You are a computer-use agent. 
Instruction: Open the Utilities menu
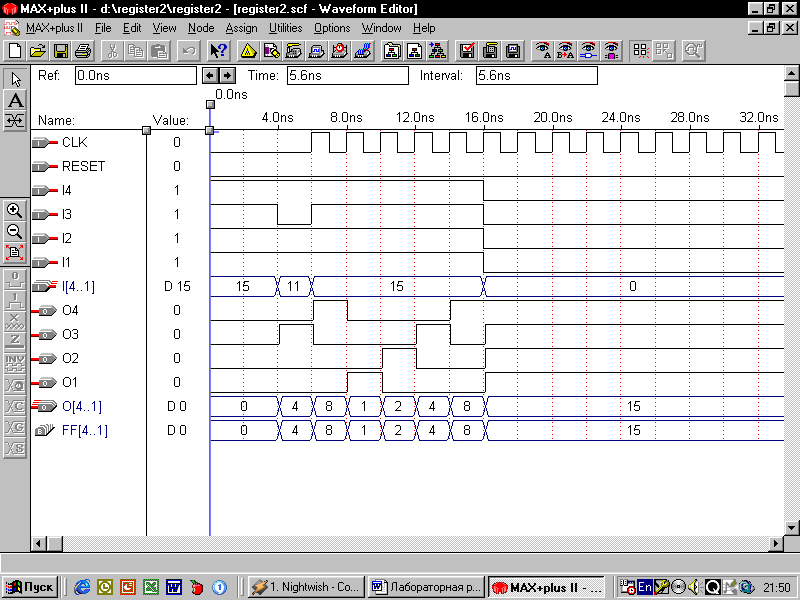pyautogui.click(x=285, y=28)
